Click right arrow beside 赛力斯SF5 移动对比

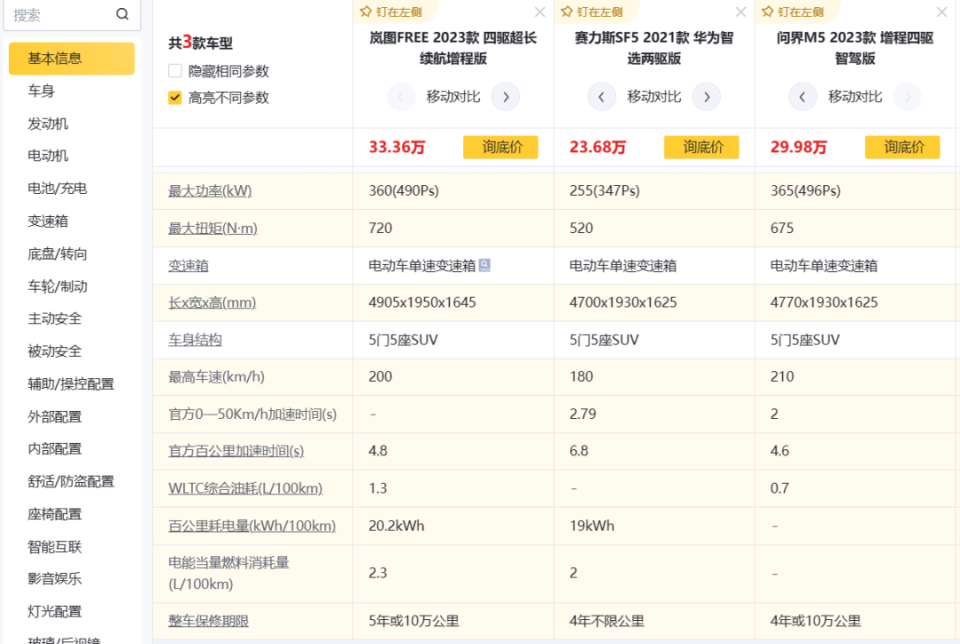coord(707,96)
